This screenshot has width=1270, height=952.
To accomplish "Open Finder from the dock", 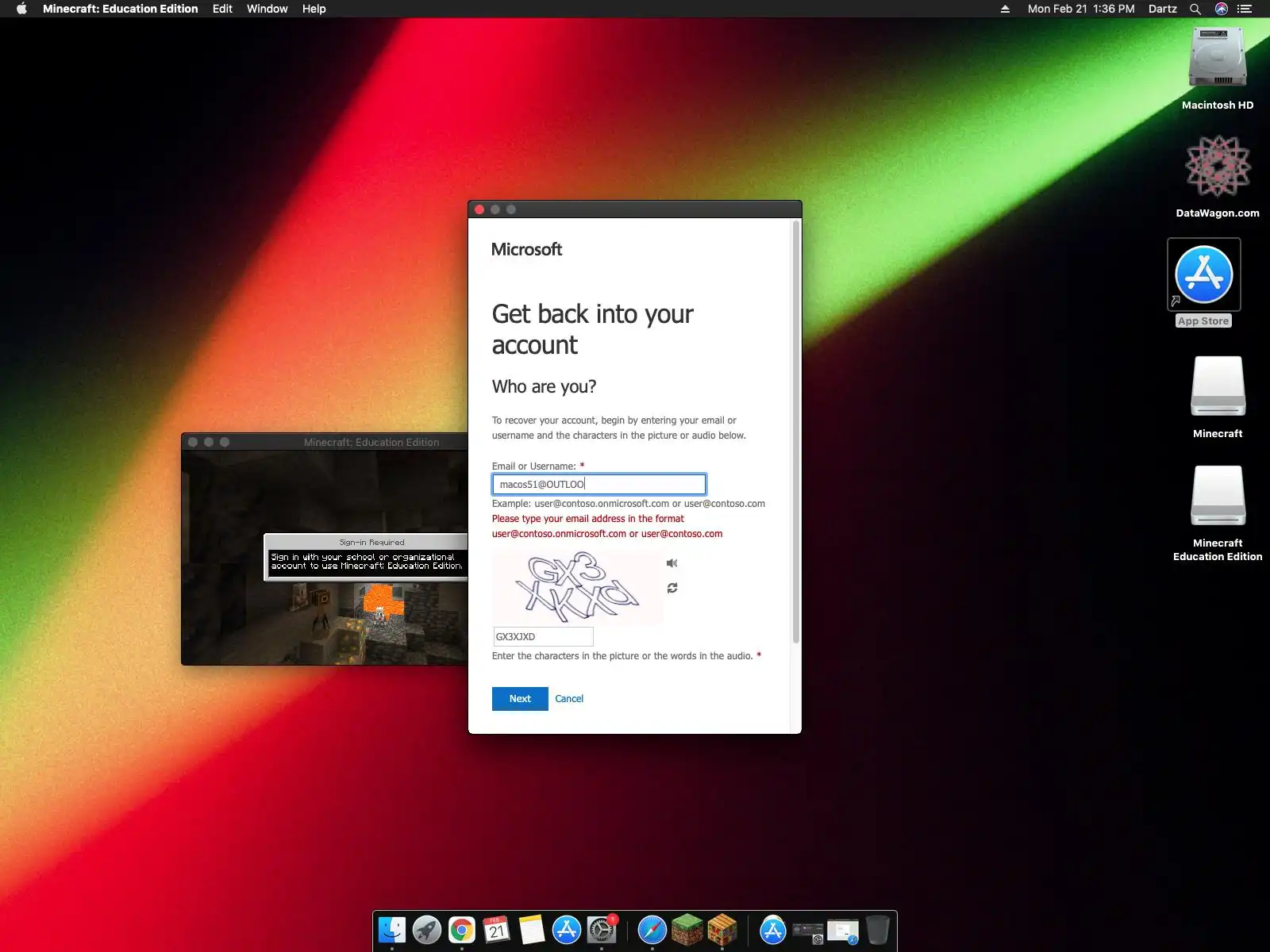I will click(392, 930).
